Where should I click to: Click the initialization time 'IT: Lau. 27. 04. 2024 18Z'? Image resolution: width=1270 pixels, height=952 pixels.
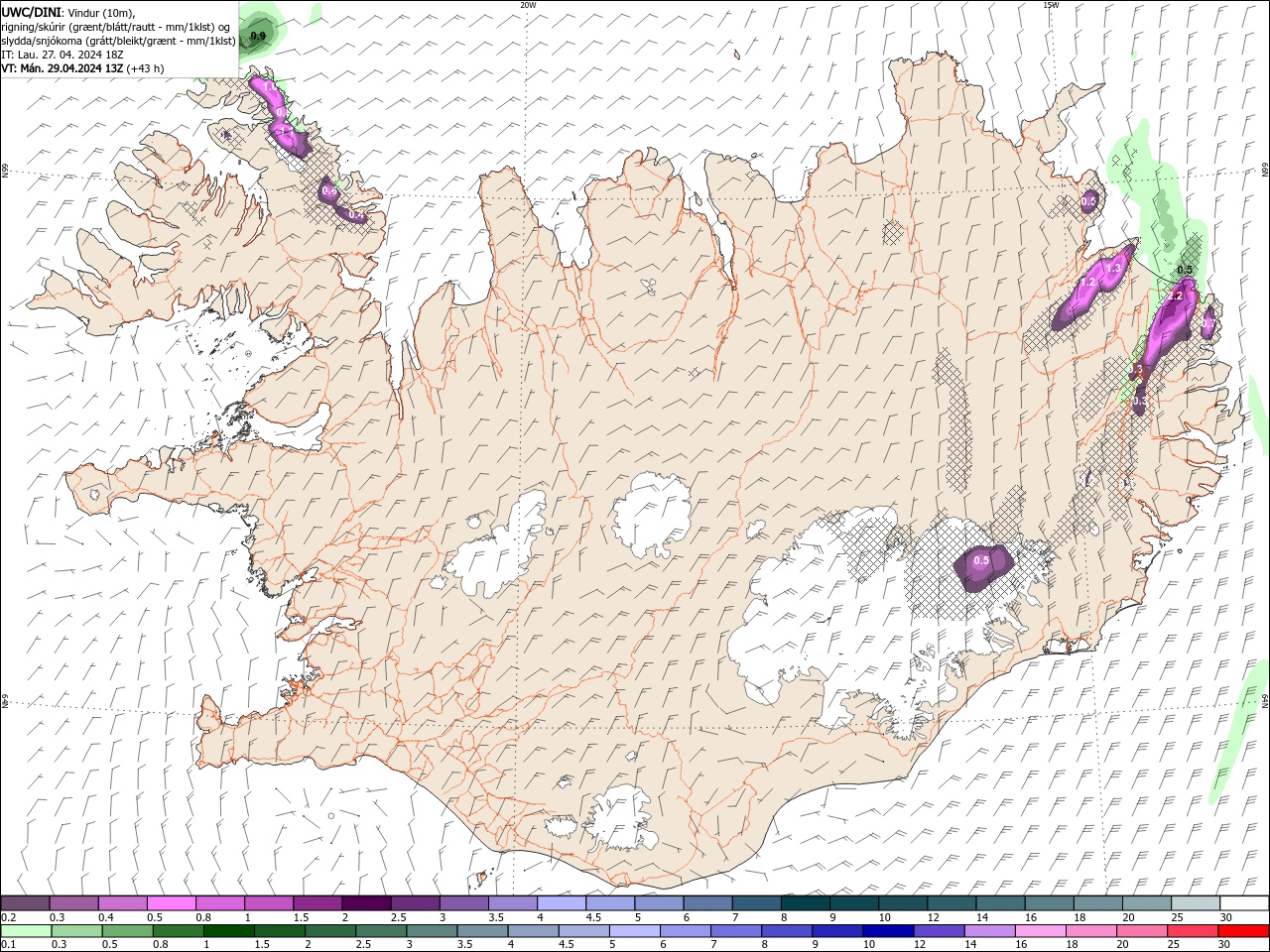(61, 55)
